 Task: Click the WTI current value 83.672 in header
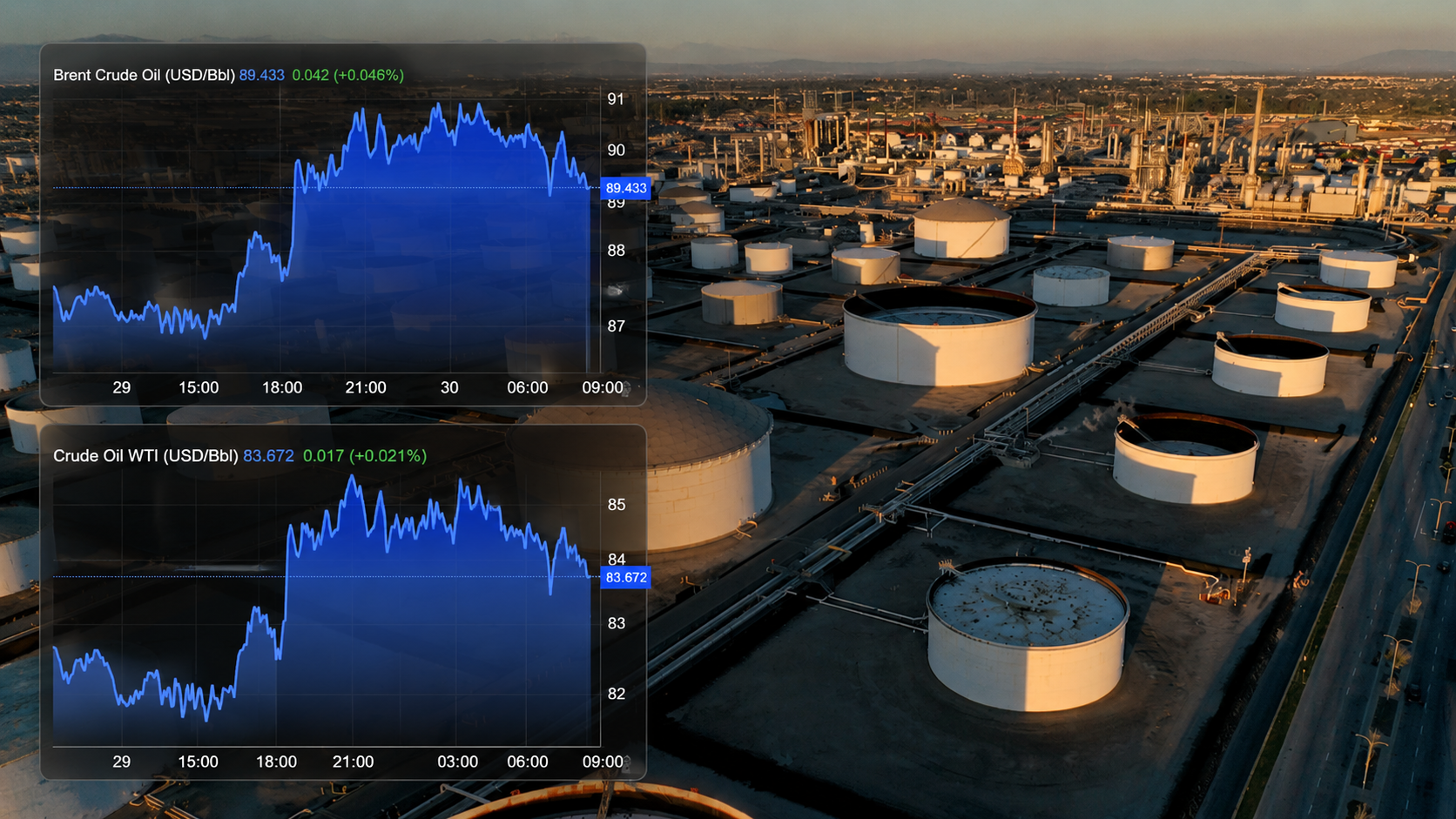click(268, 455)
